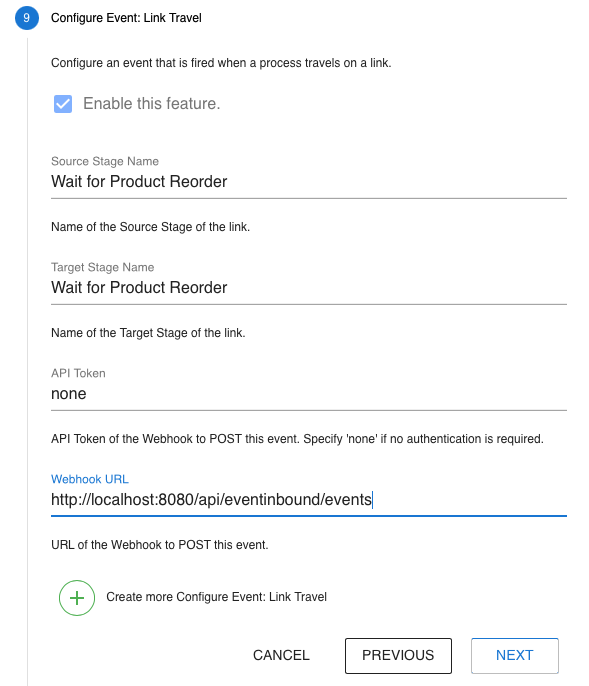Click the Target Stage Name label
The image size is (589, 686).
point(103,267)
